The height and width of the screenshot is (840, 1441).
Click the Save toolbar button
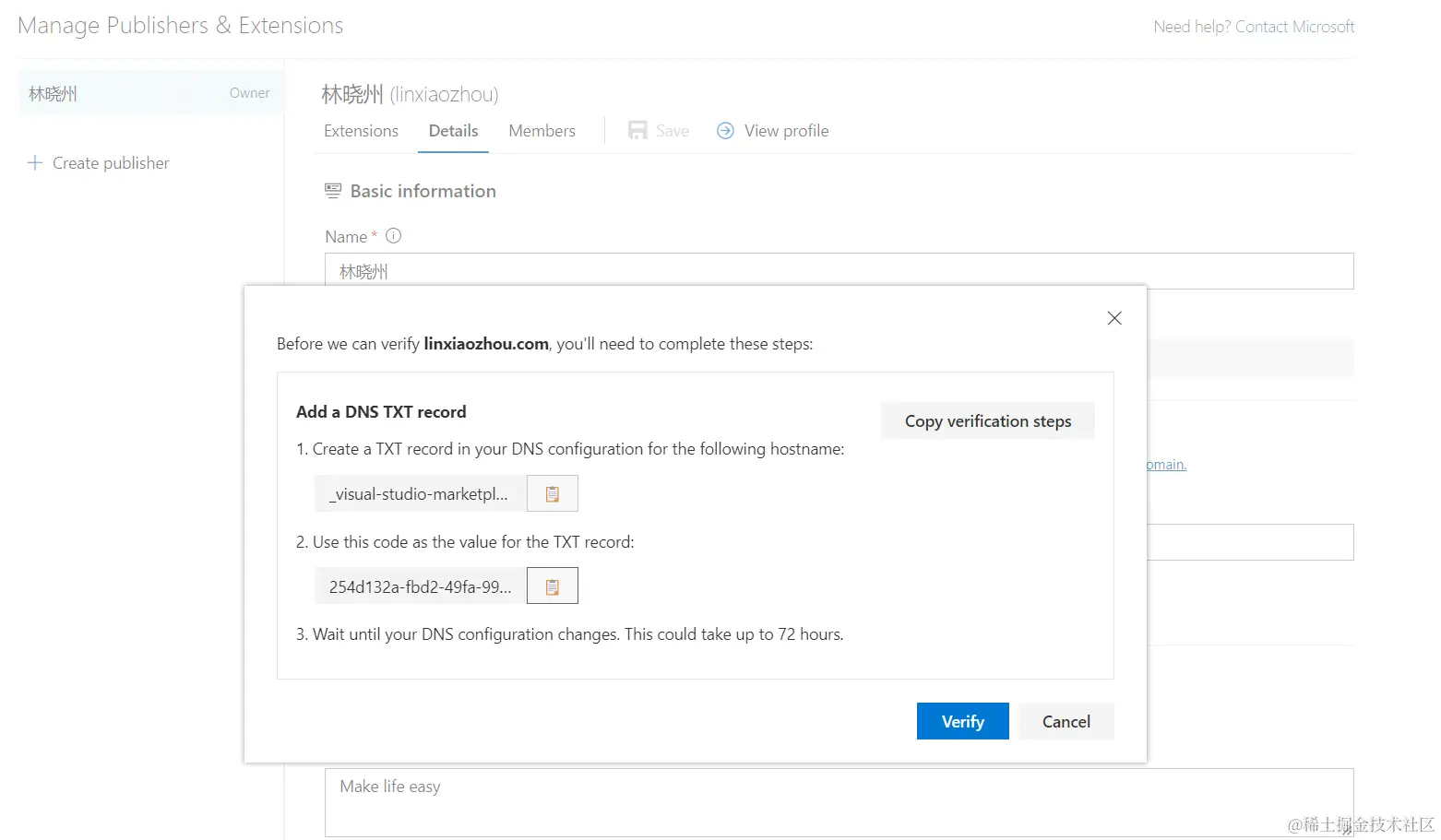(659, 131)
